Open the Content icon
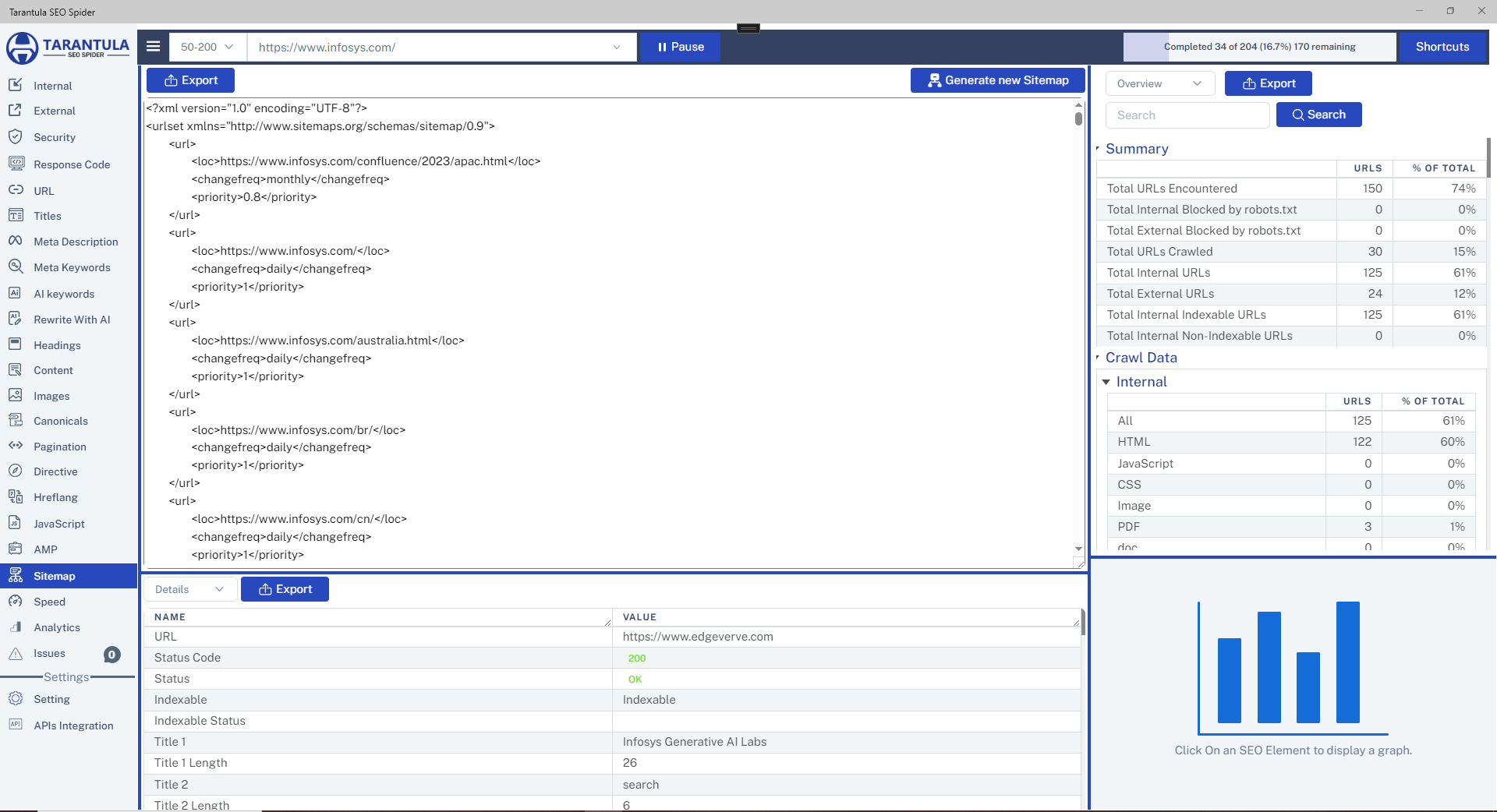This screenshot has width=1497, height=812. pos(15,369)
